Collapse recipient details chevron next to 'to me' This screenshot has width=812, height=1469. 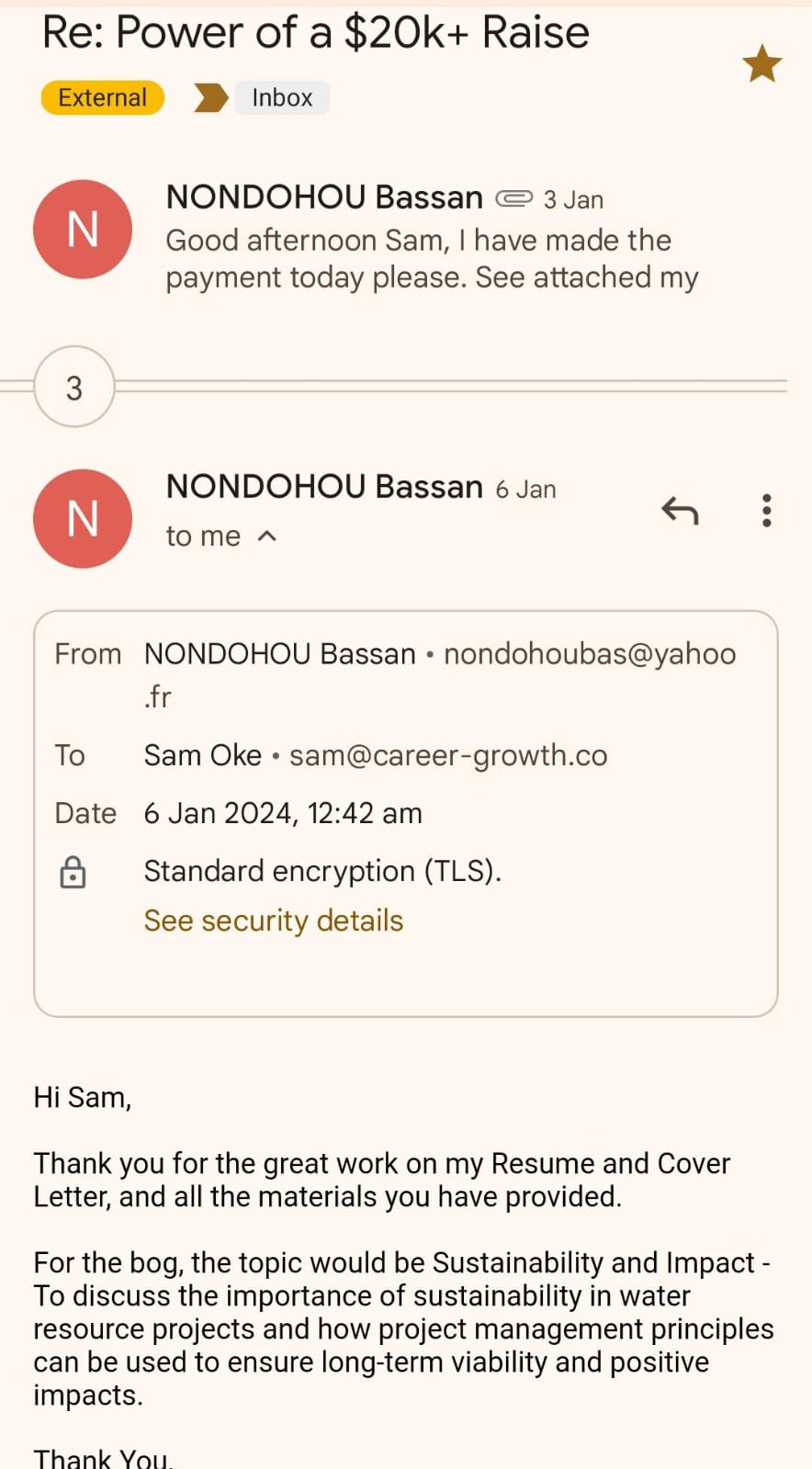point(267,537)
